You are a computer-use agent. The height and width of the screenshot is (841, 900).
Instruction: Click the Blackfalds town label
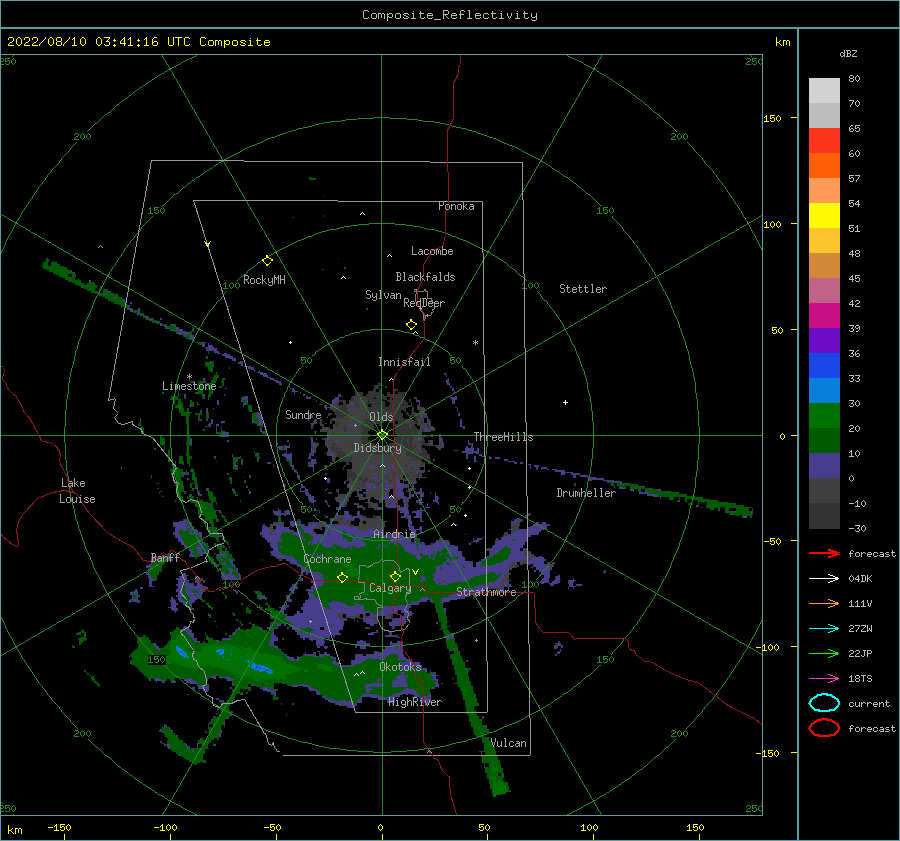[425, 277]
